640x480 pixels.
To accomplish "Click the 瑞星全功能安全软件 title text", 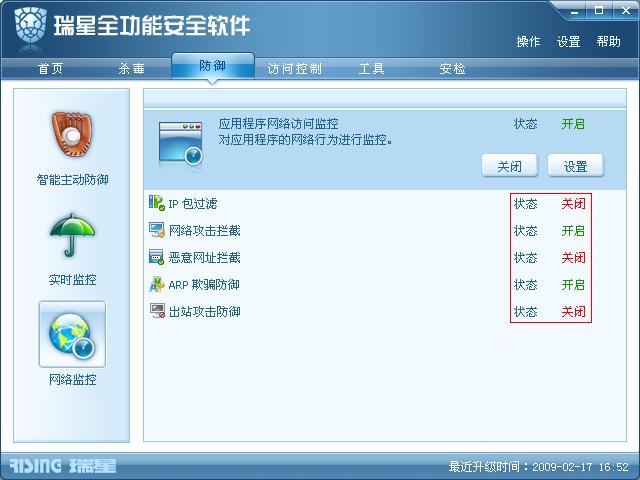I will point(151,26).
